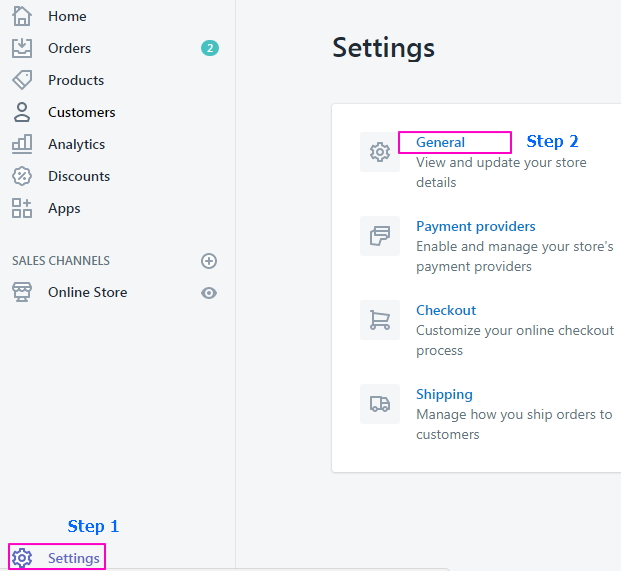The height and width of the screenshot is (571, 621).
Task: Click the Products tag icon
Action: (x=22, y=80)
